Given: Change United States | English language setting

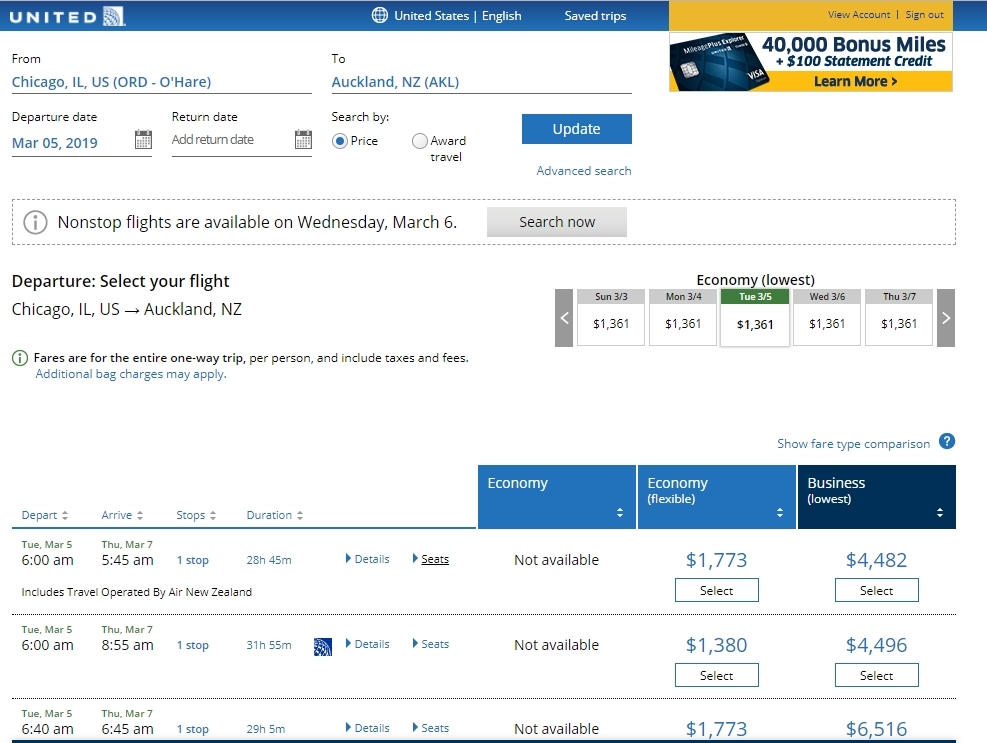Looking at the screenshot, I should pyautogui.click(x=458, y=16).
